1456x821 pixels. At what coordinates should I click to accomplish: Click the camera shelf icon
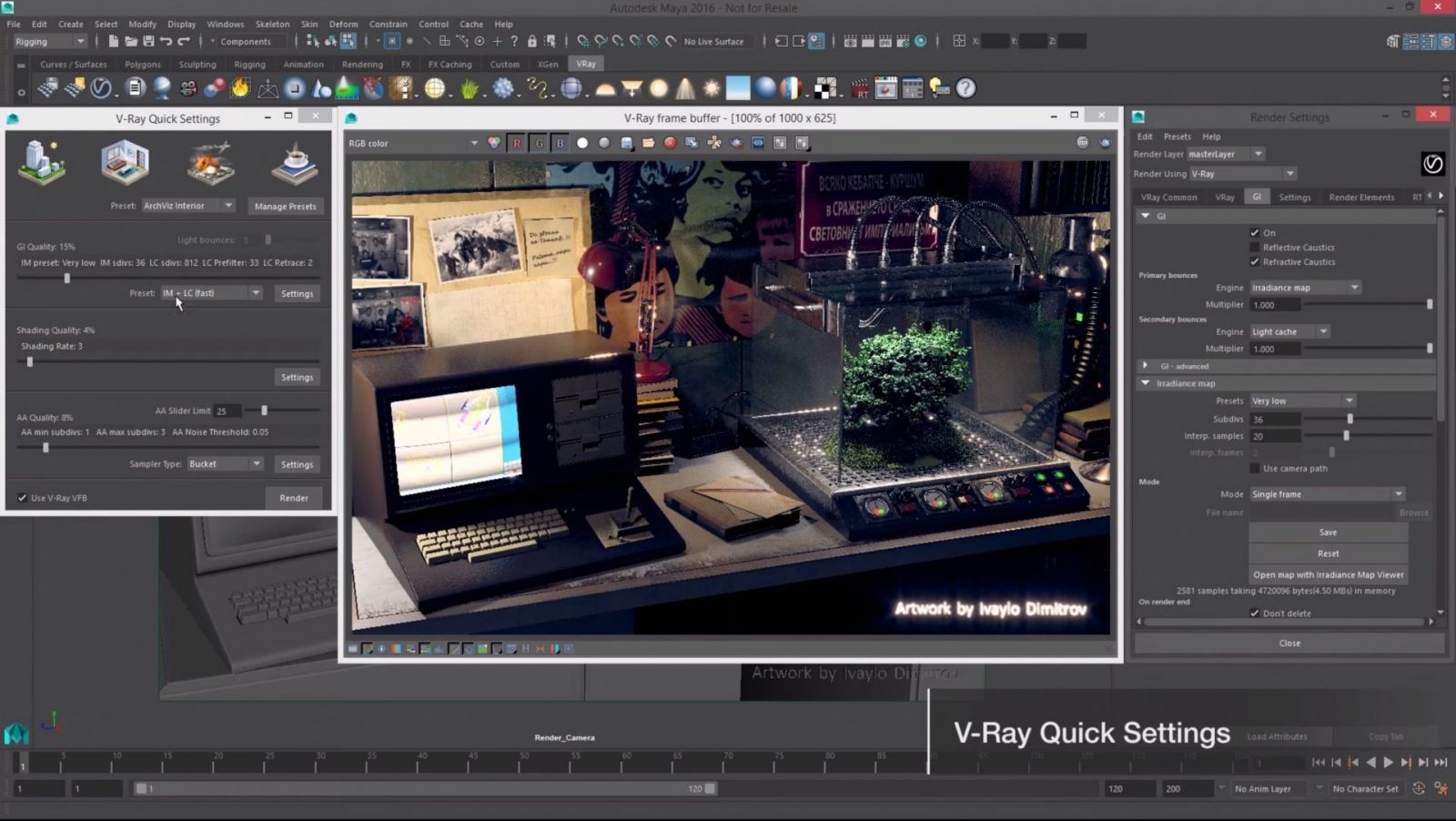point(188,88)
